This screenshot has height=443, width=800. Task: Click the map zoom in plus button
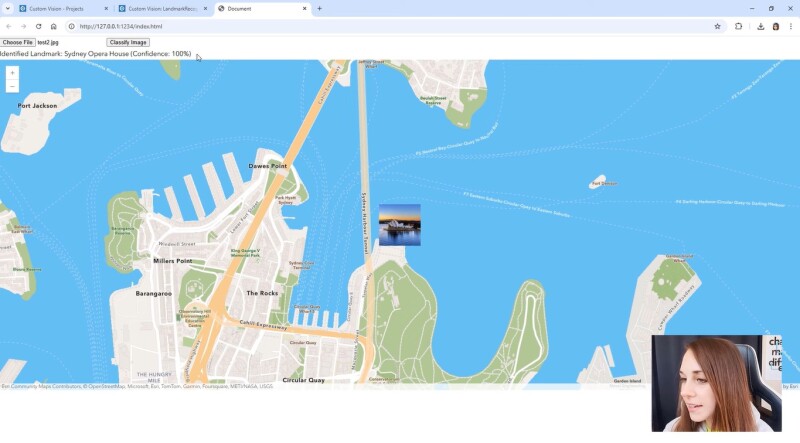(x=12, y=73)
